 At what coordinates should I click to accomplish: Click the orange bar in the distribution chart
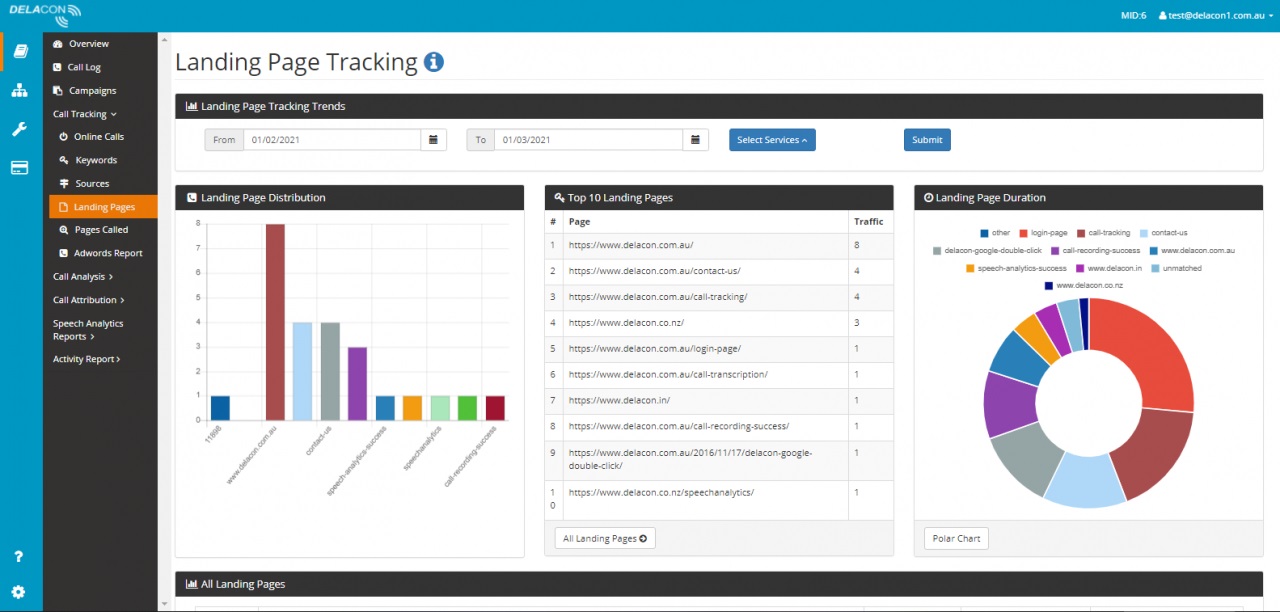coord(412,408)
